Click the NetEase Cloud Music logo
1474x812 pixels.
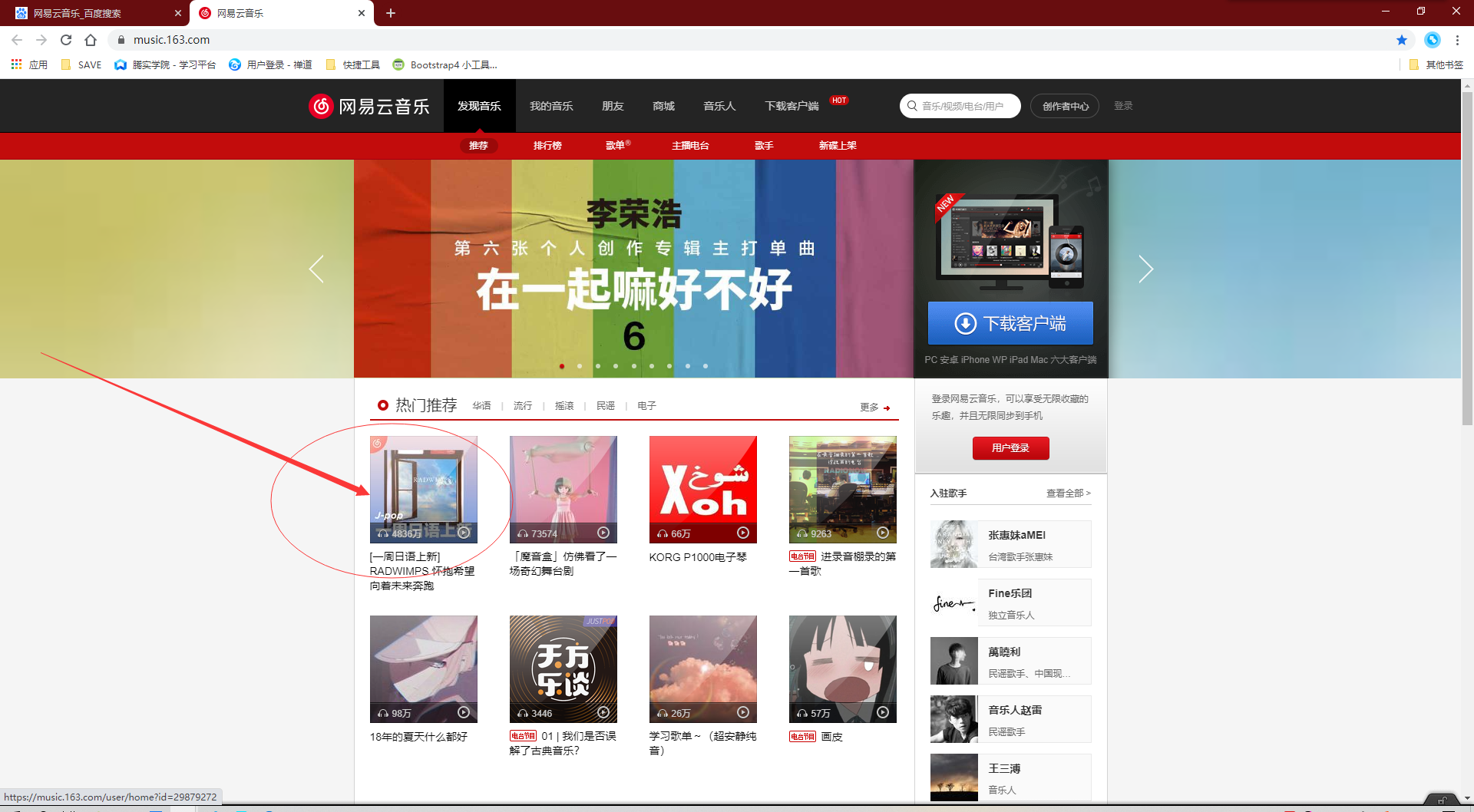369,106
